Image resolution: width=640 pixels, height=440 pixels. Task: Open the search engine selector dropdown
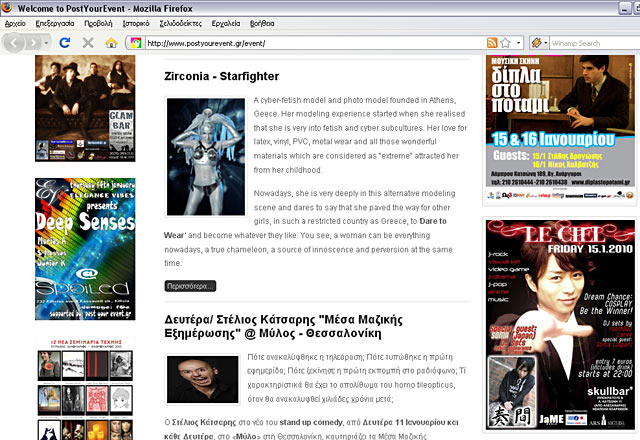(x=539, y=43)
